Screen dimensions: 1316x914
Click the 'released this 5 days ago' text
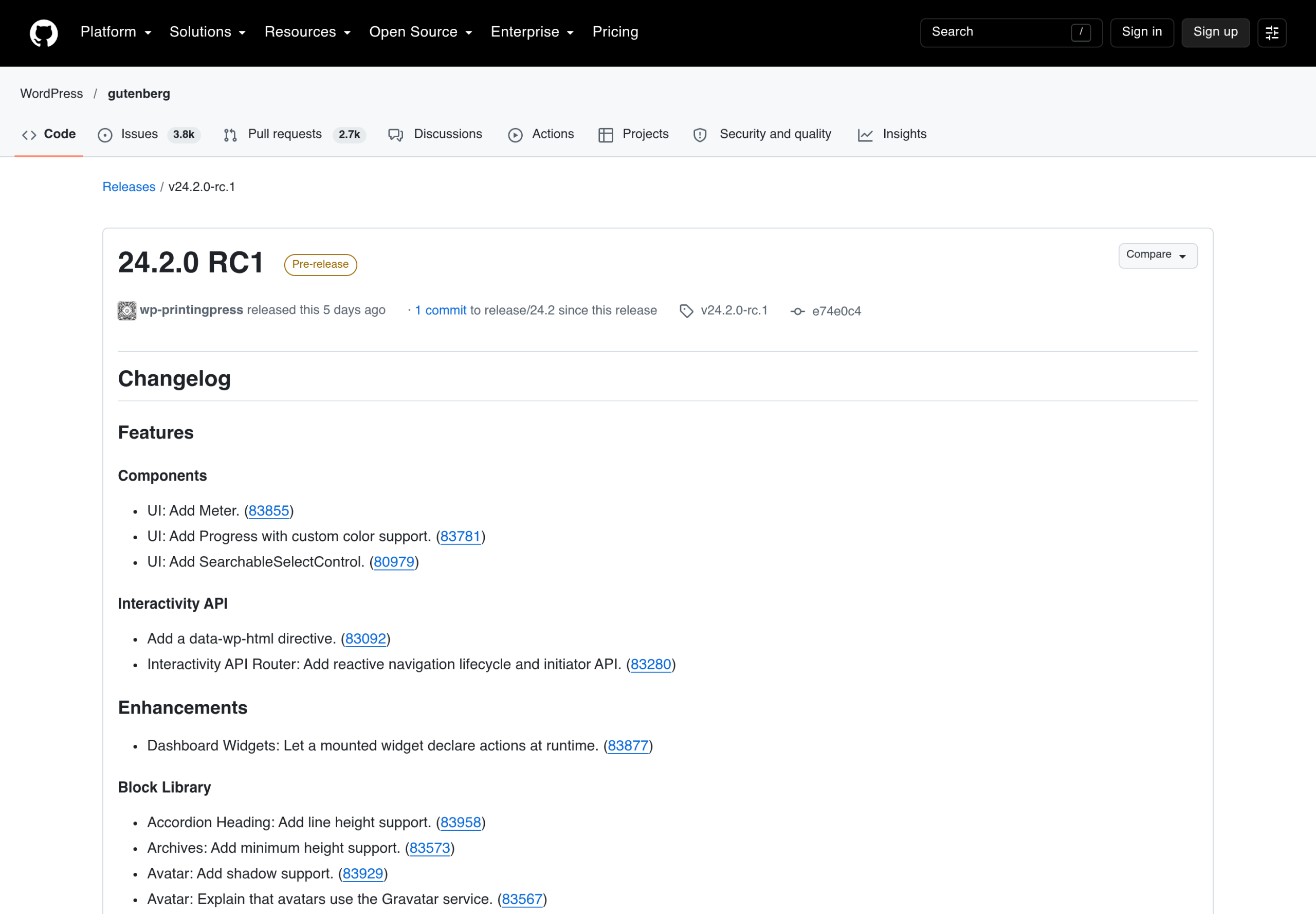(x=316, y=310)
